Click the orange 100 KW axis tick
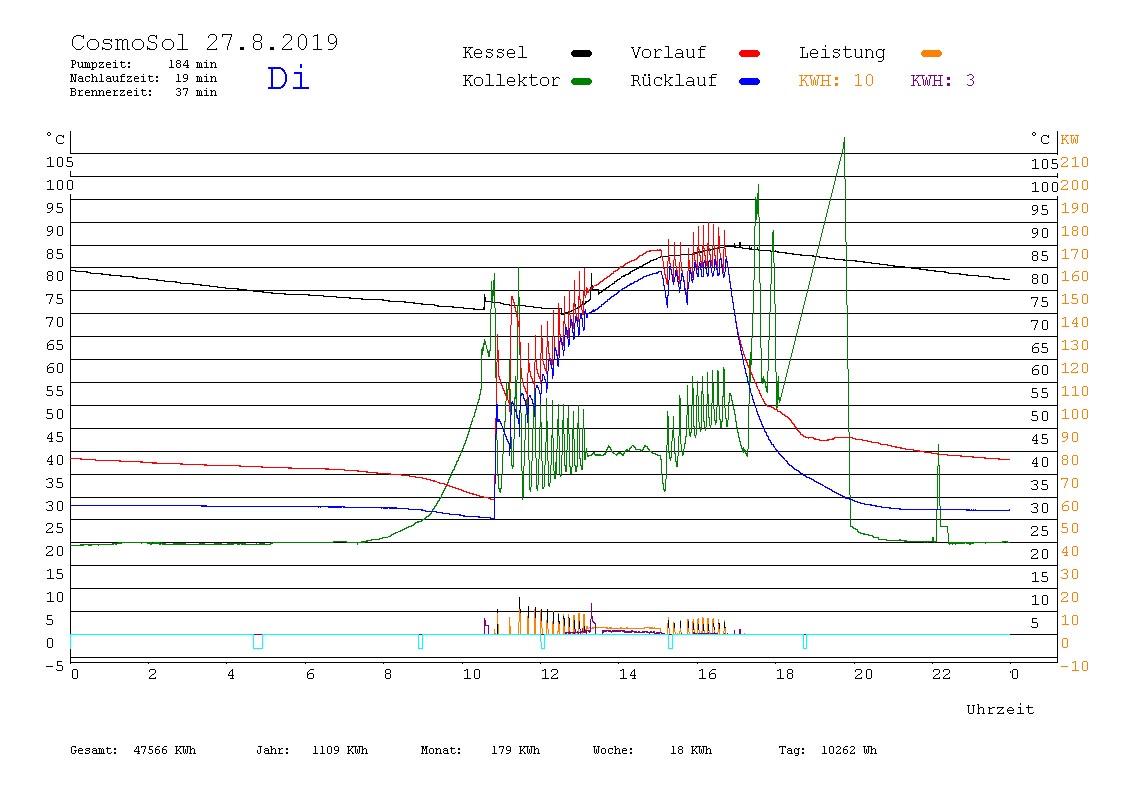 point(1074,414)
